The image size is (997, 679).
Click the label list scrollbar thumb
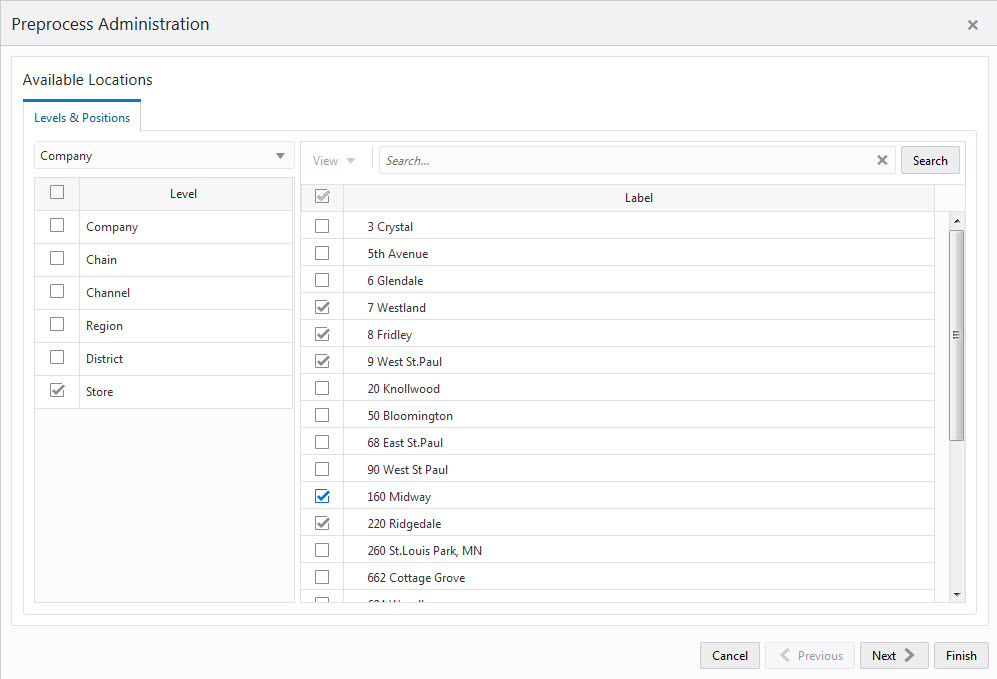click(957, 335)
